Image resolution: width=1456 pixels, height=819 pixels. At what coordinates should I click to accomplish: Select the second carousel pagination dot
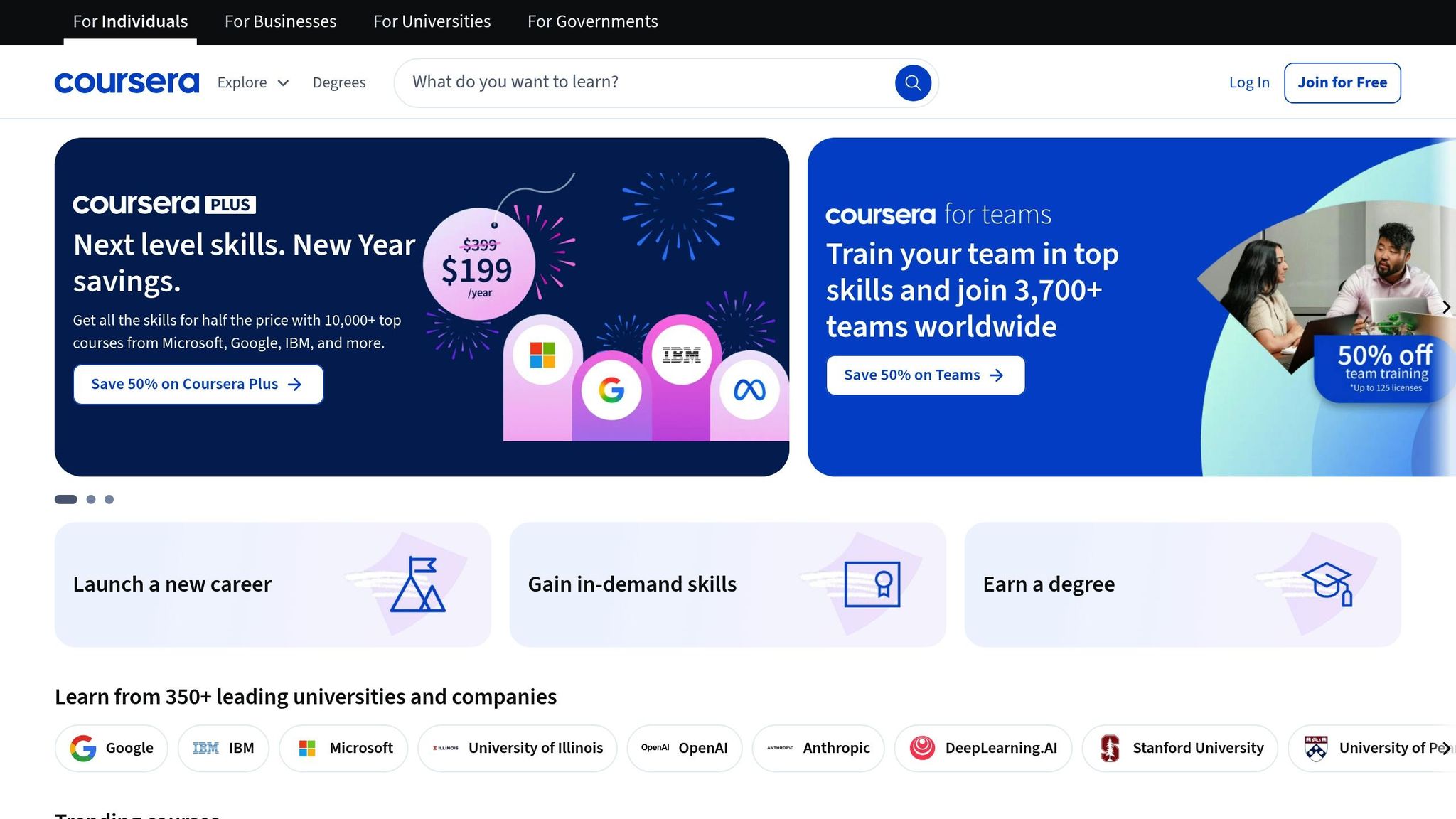(x=90, y=499)
